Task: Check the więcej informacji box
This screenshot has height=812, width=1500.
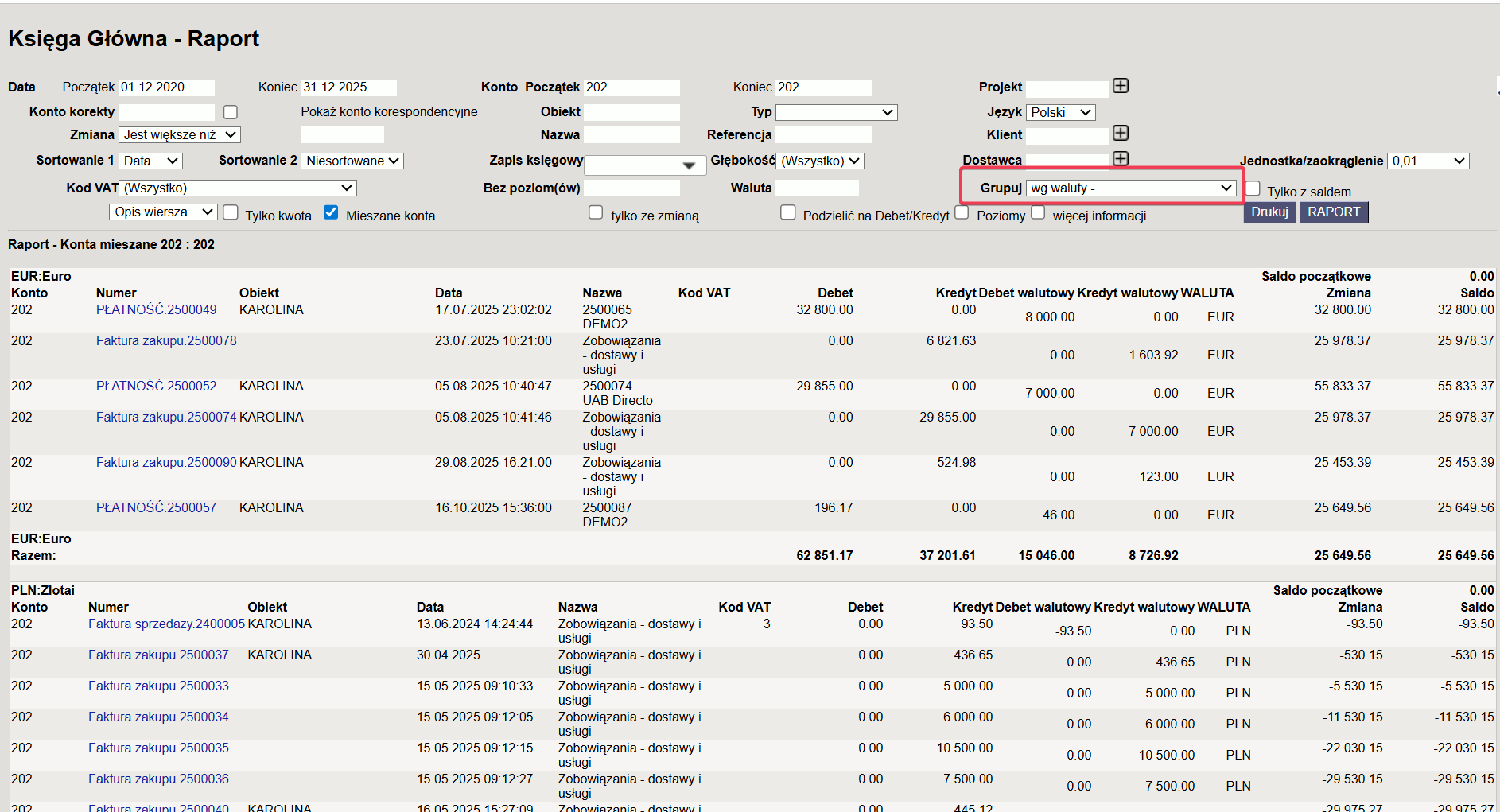Action: point(1038,212)
